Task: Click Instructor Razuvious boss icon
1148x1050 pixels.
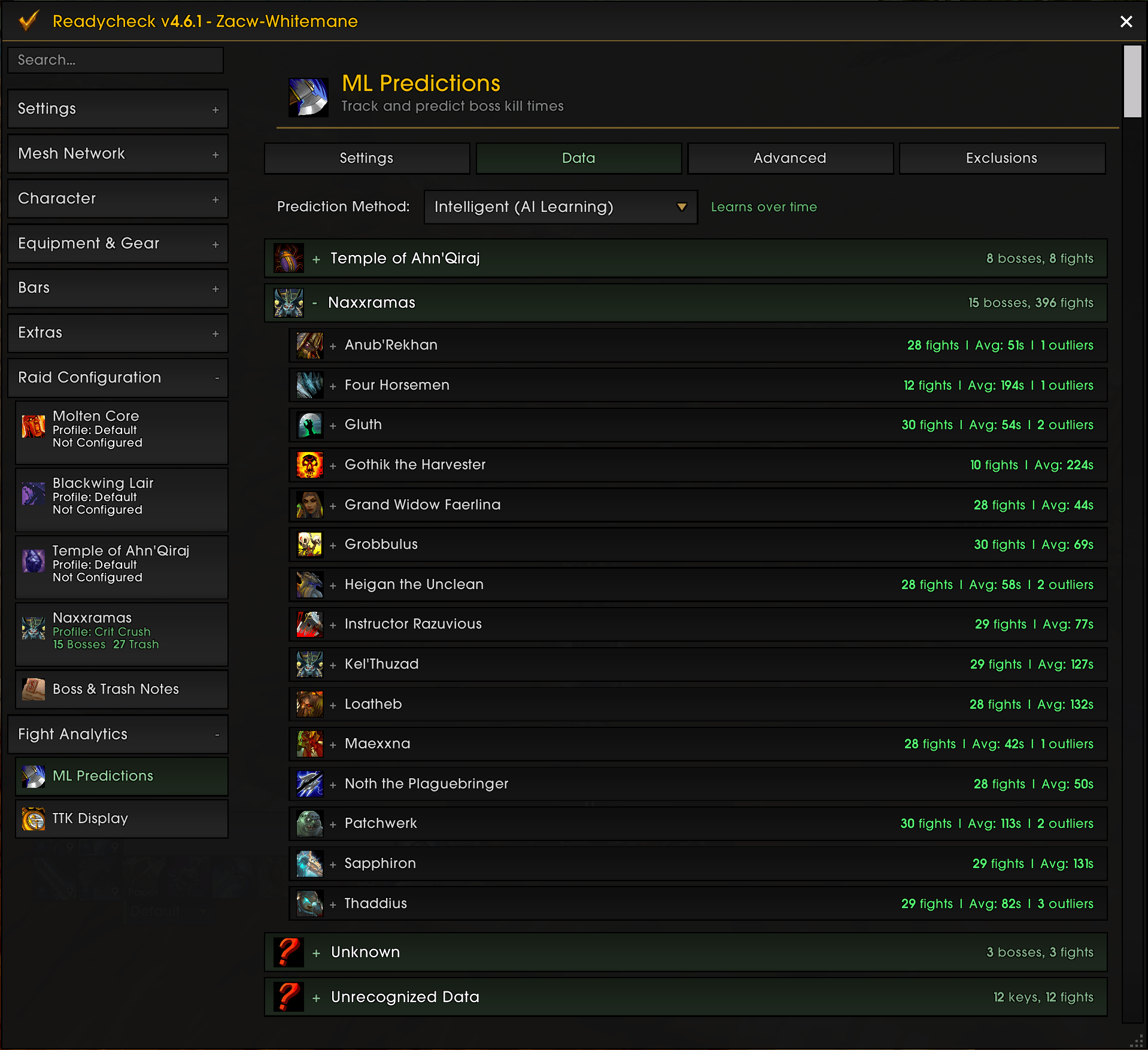Action: pos(309,624)
